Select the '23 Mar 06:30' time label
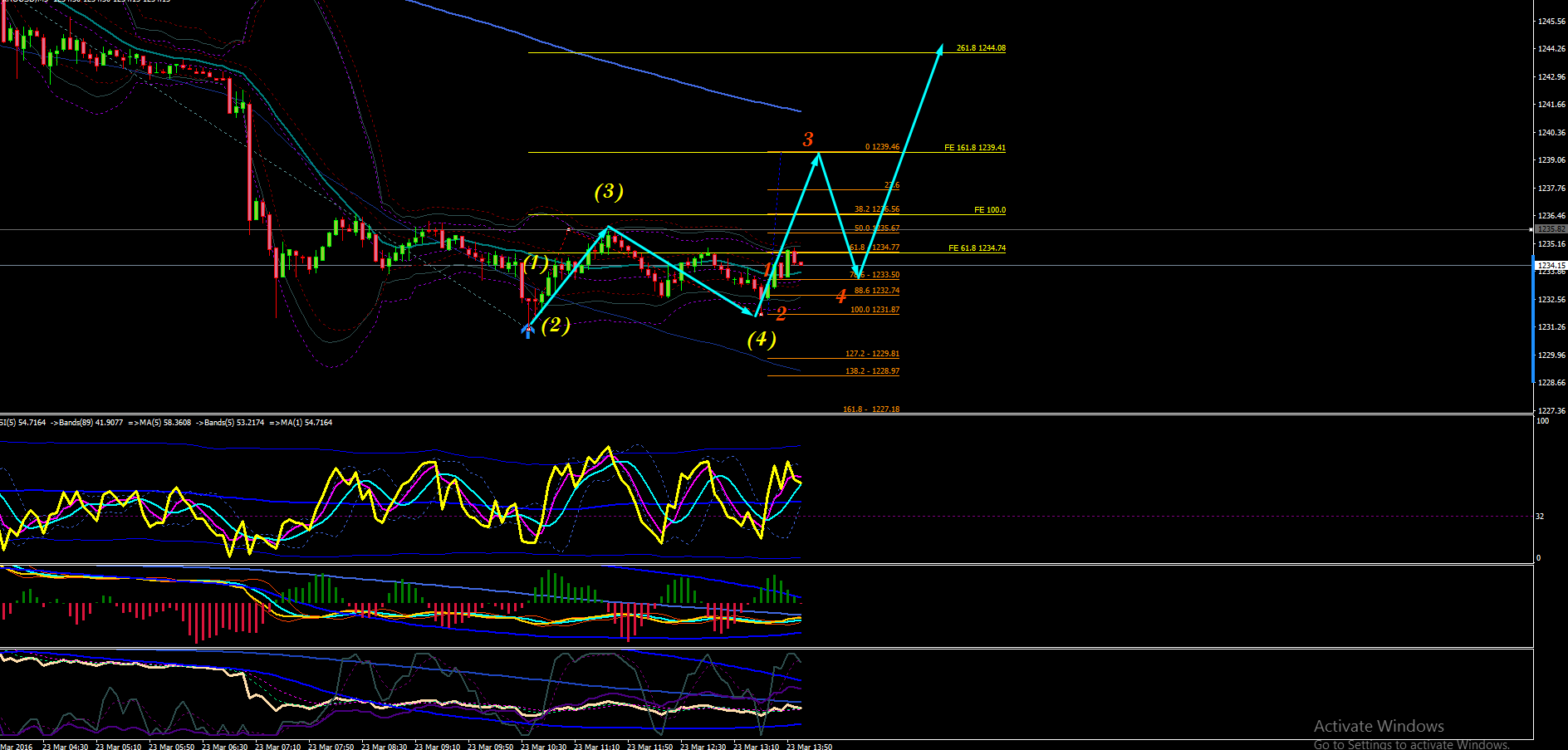This screenshot has width=1568, height=750. [x=224, y=747]
